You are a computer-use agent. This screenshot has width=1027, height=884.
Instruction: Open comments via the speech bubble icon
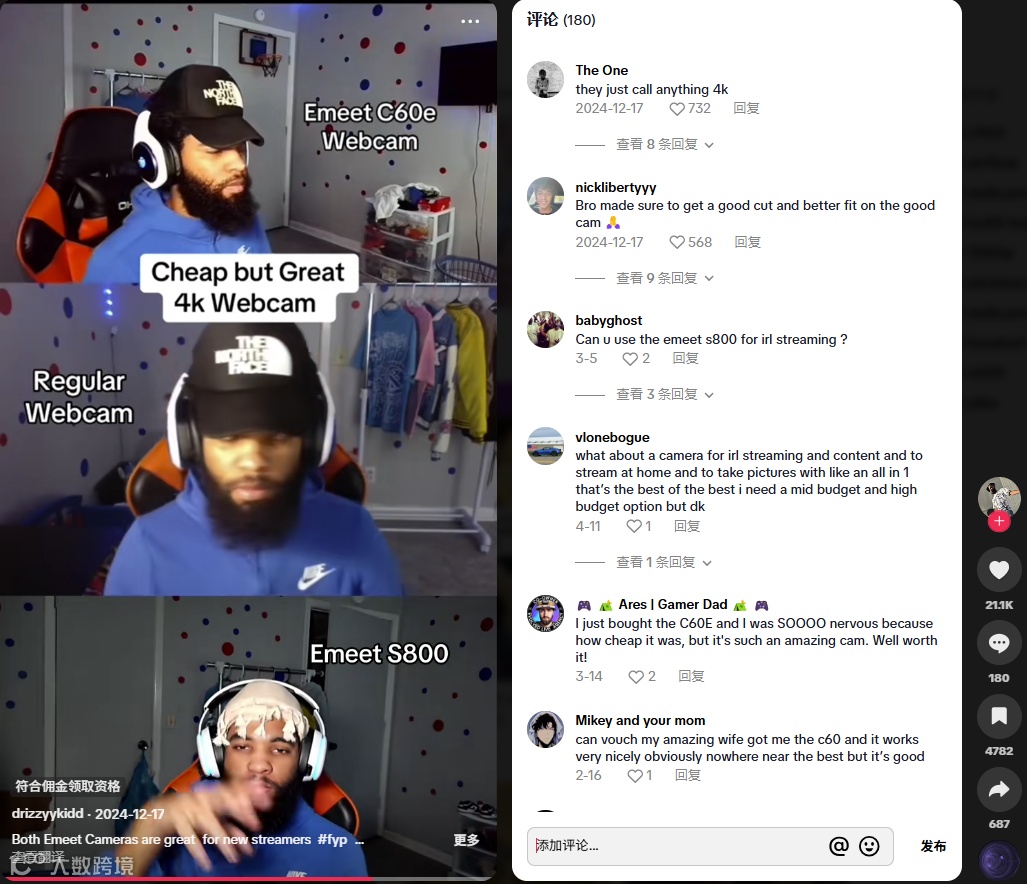[x=998, y=644]
